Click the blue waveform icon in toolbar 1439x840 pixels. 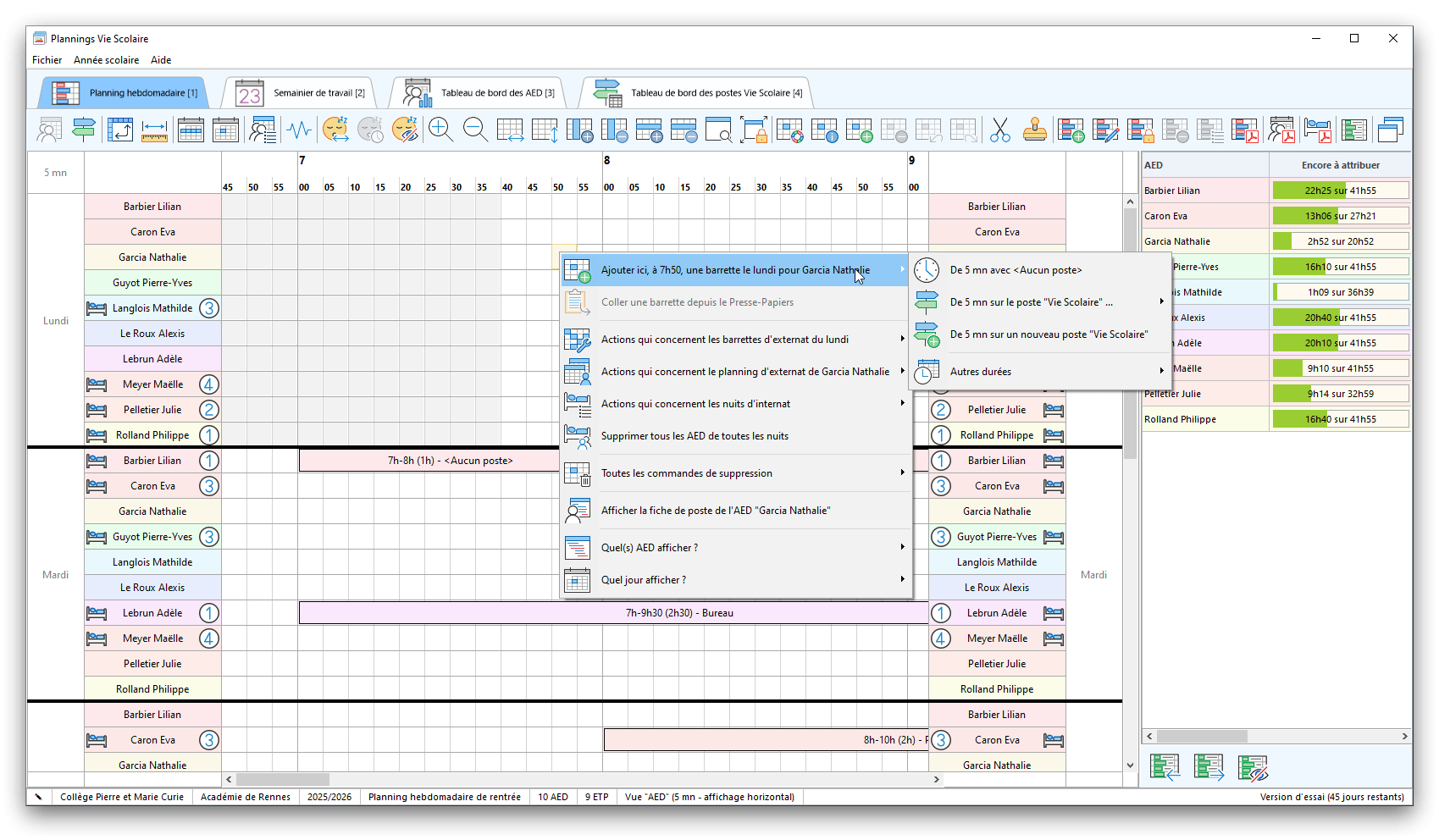point(299,130)
